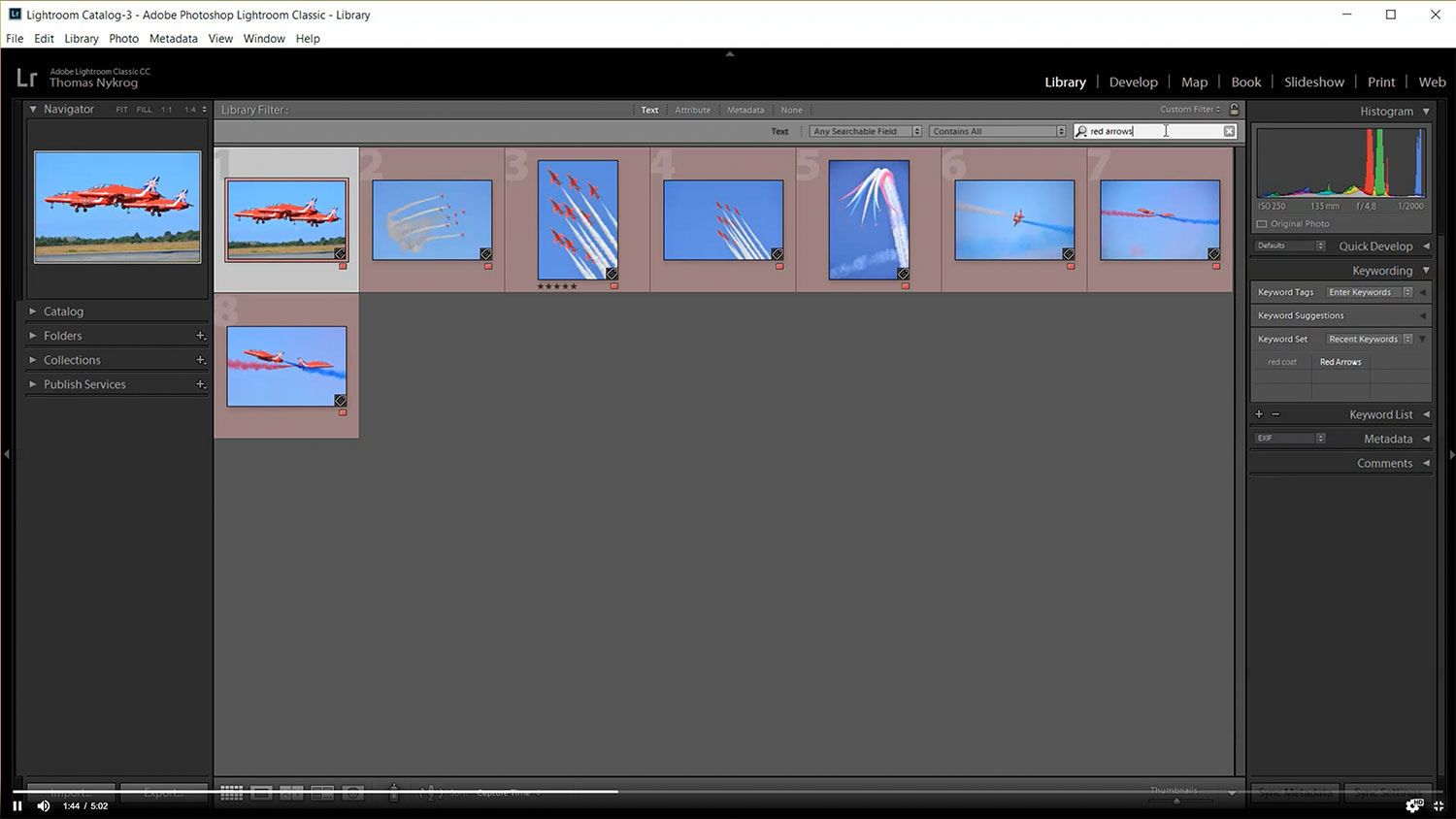Screen dimensions: 1456x819
Task: Open the Contains All dropdown
Action: tap(997, 131)
